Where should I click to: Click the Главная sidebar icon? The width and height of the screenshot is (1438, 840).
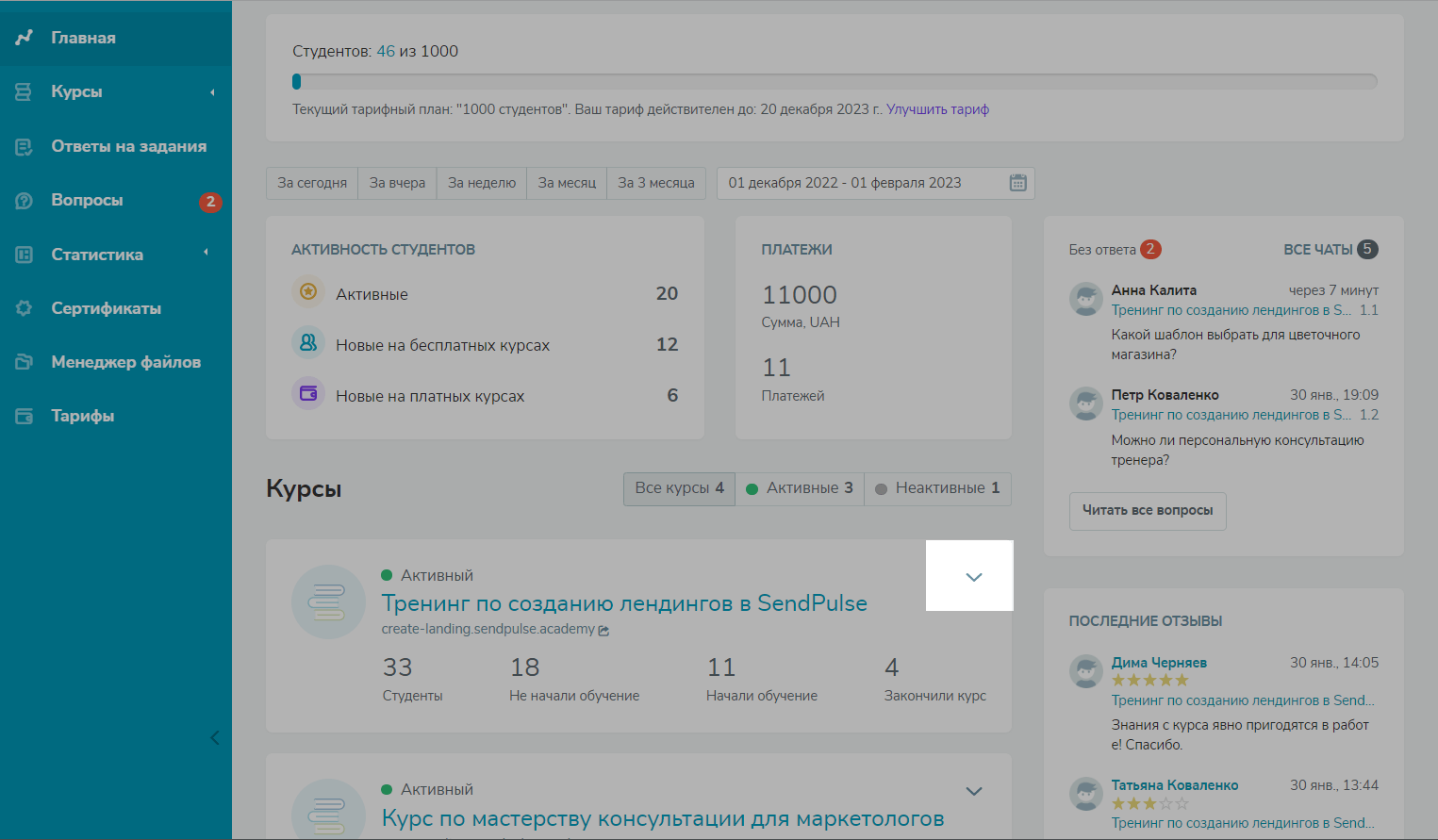click(x=25, y=38)
